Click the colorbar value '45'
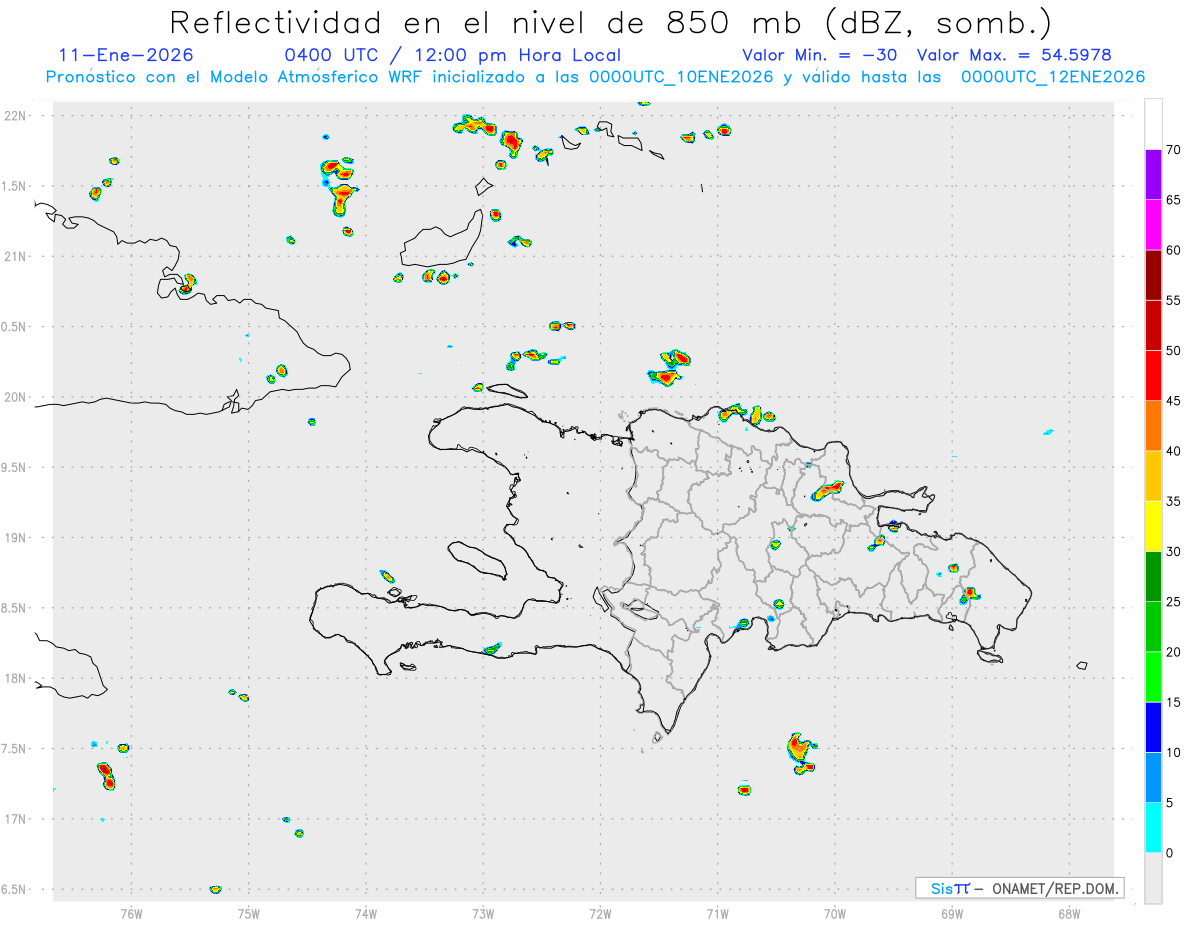This screenshot has height=927, width=1200. click(x=1174, y=401)
